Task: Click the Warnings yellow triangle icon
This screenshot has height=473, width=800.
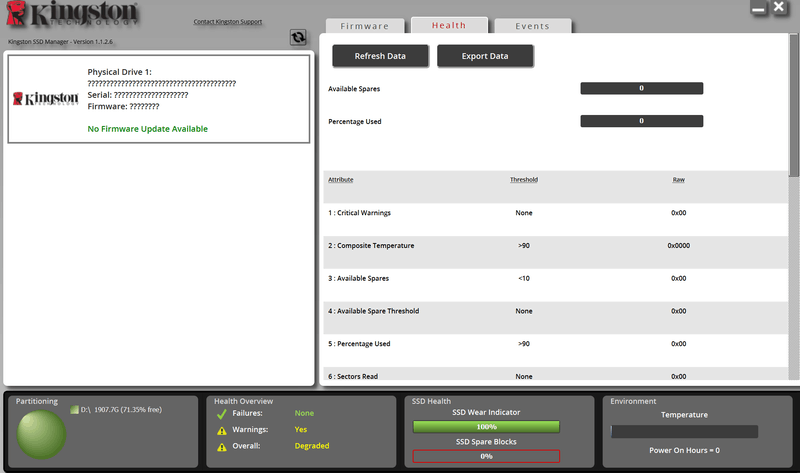Action: click(221, 431)
